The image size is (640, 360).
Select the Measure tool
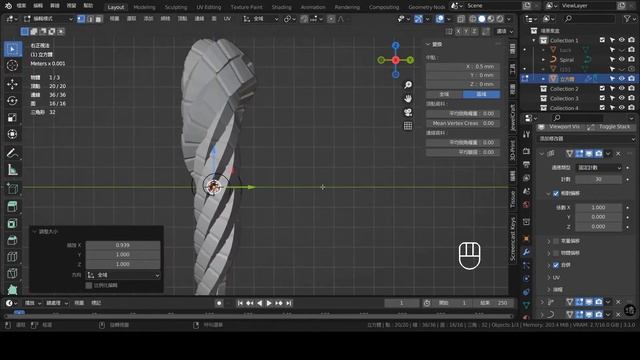click(x=12, y=170)
